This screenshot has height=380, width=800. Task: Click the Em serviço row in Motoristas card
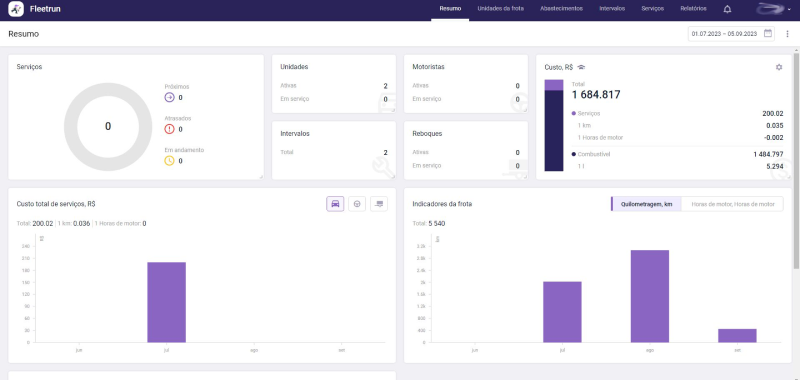[466, 99]
